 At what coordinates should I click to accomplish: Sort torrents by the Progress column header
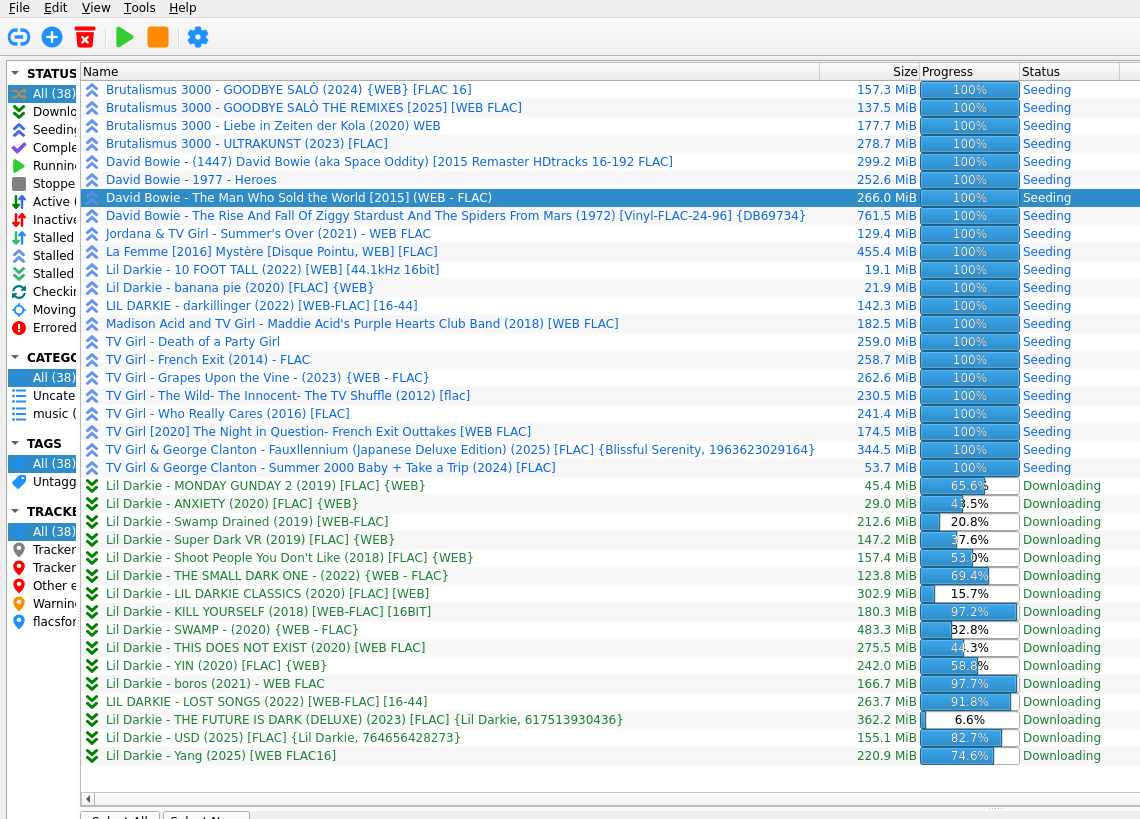[x=969, y=71]
